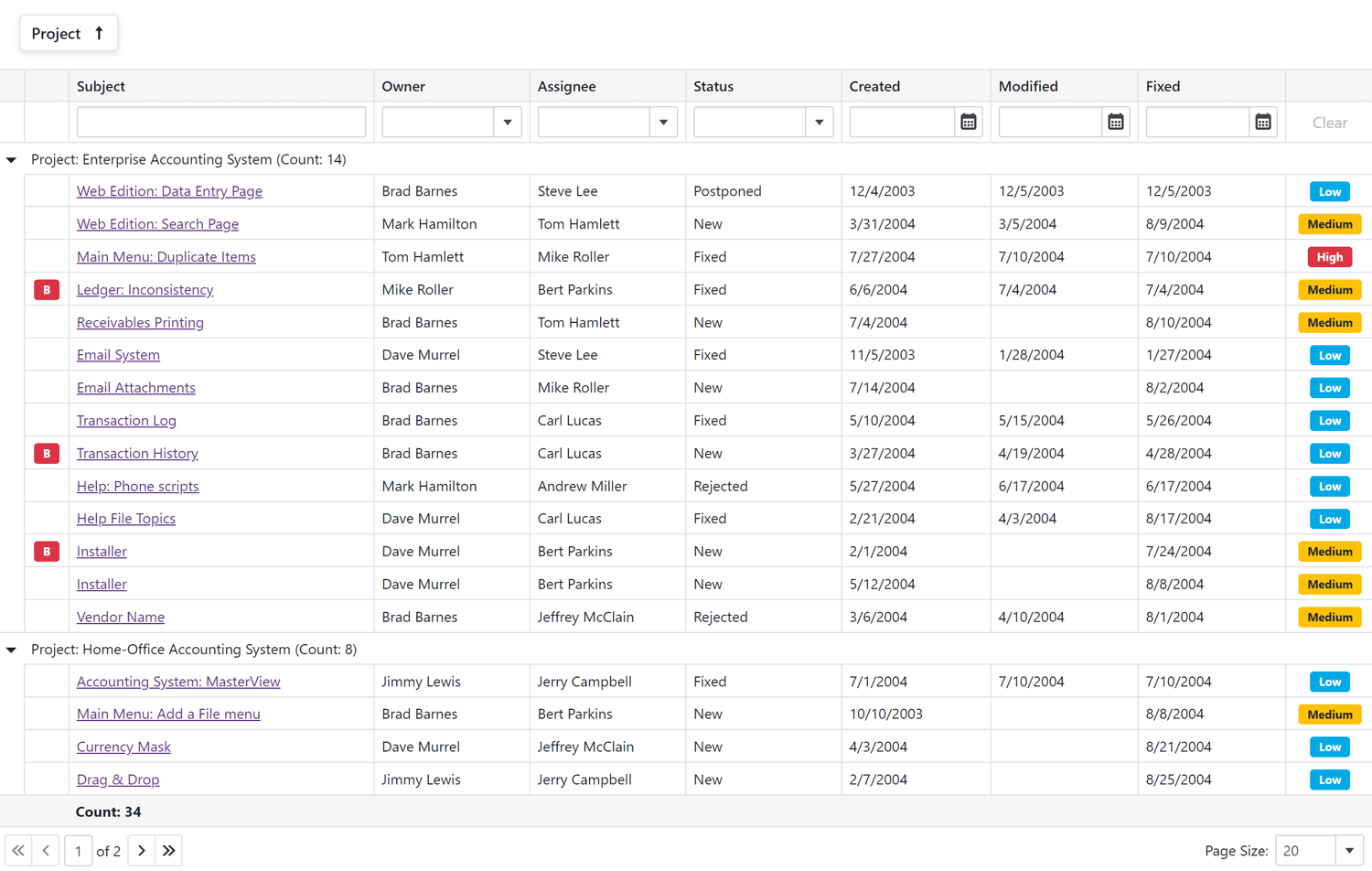Expand the Page Size dropdown

tap(1349, 851)
